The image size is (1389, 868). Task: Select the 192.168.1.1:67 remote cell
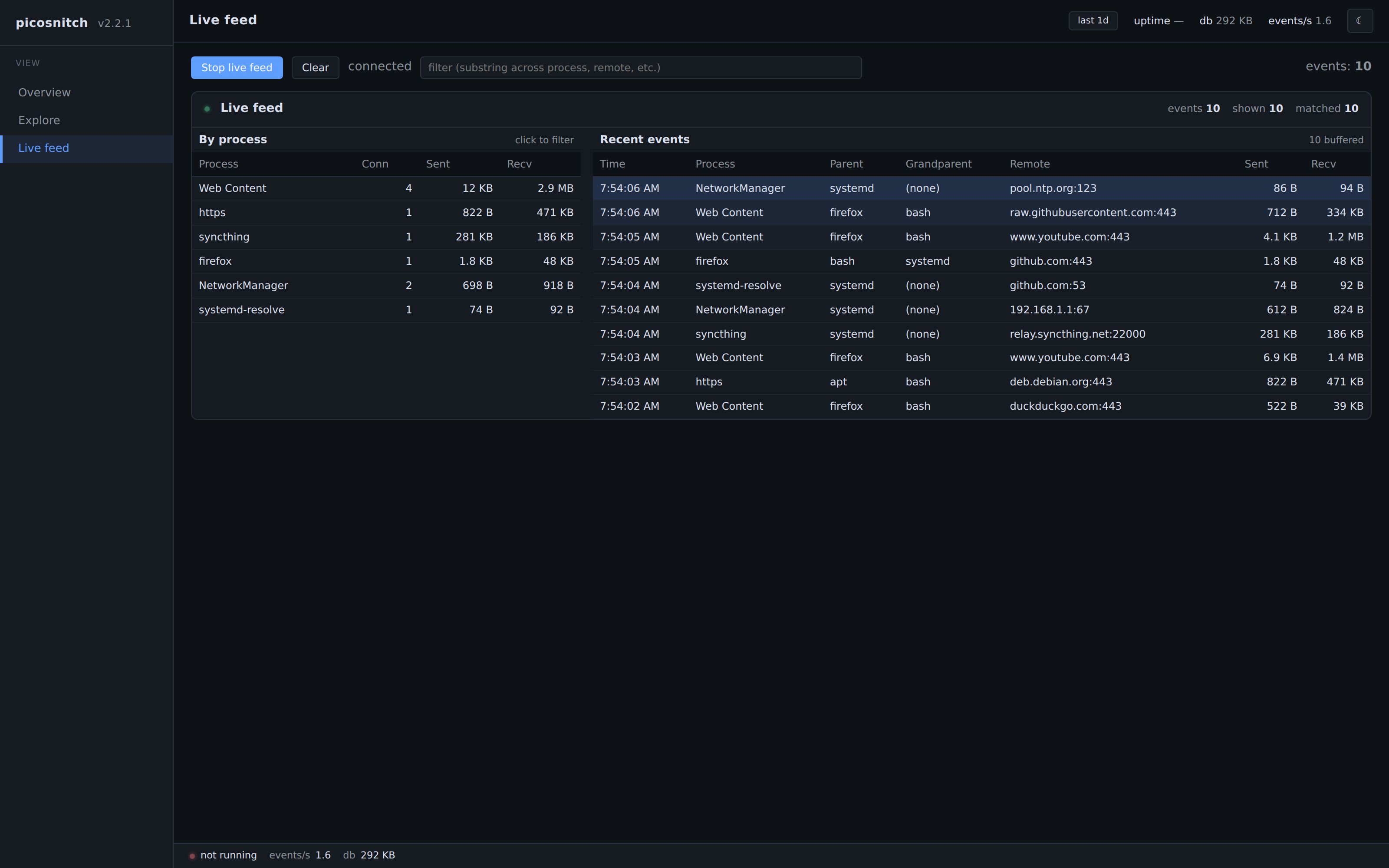(x=1049, y=310)
